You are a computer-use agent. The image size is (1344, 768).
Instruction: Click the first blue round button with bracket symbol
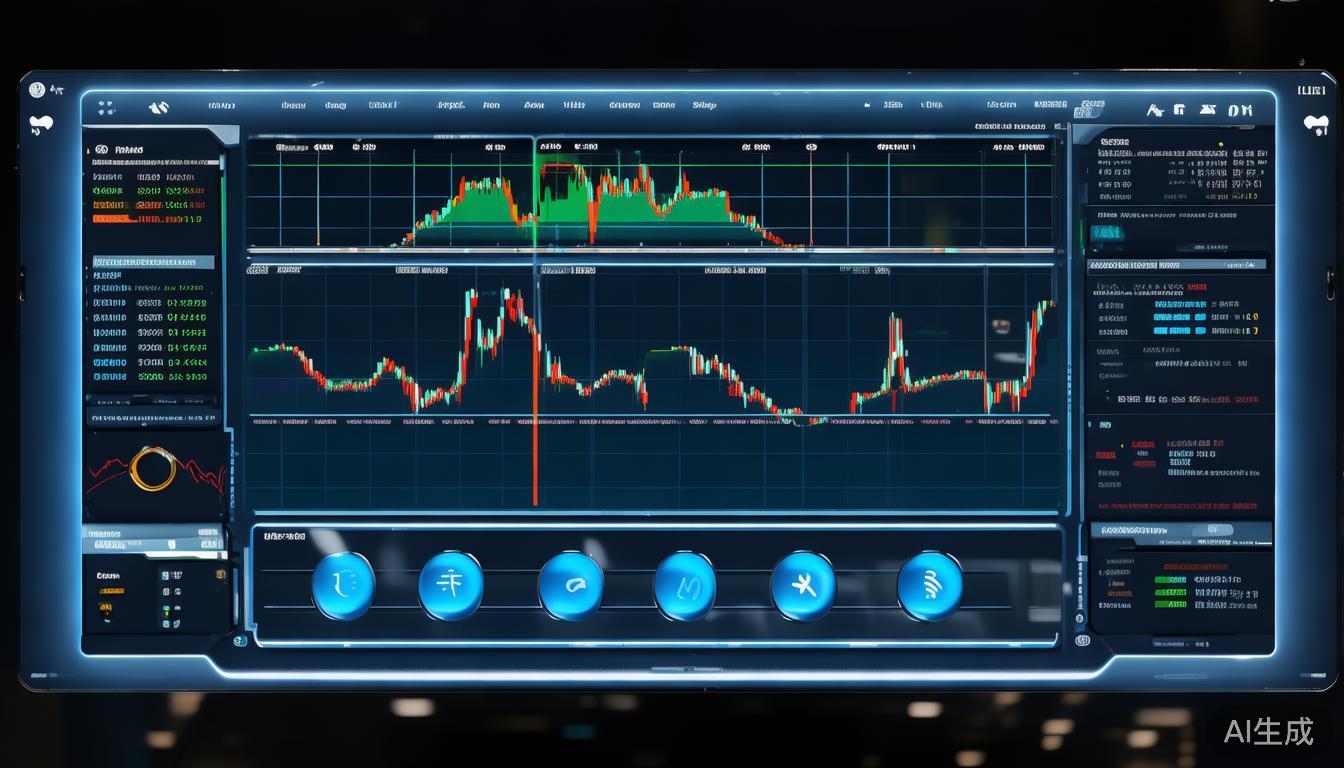click(x=343, y=585)
